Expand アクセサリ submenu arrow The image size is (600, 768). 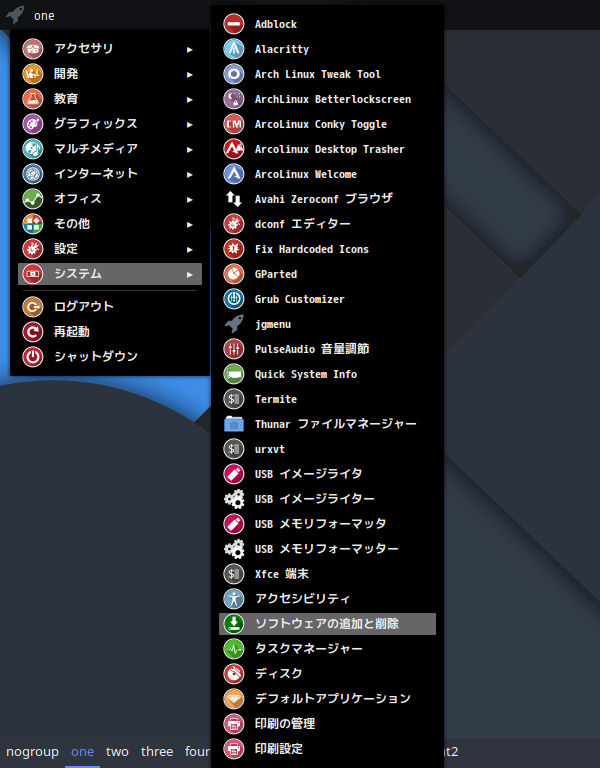[190, 49]
